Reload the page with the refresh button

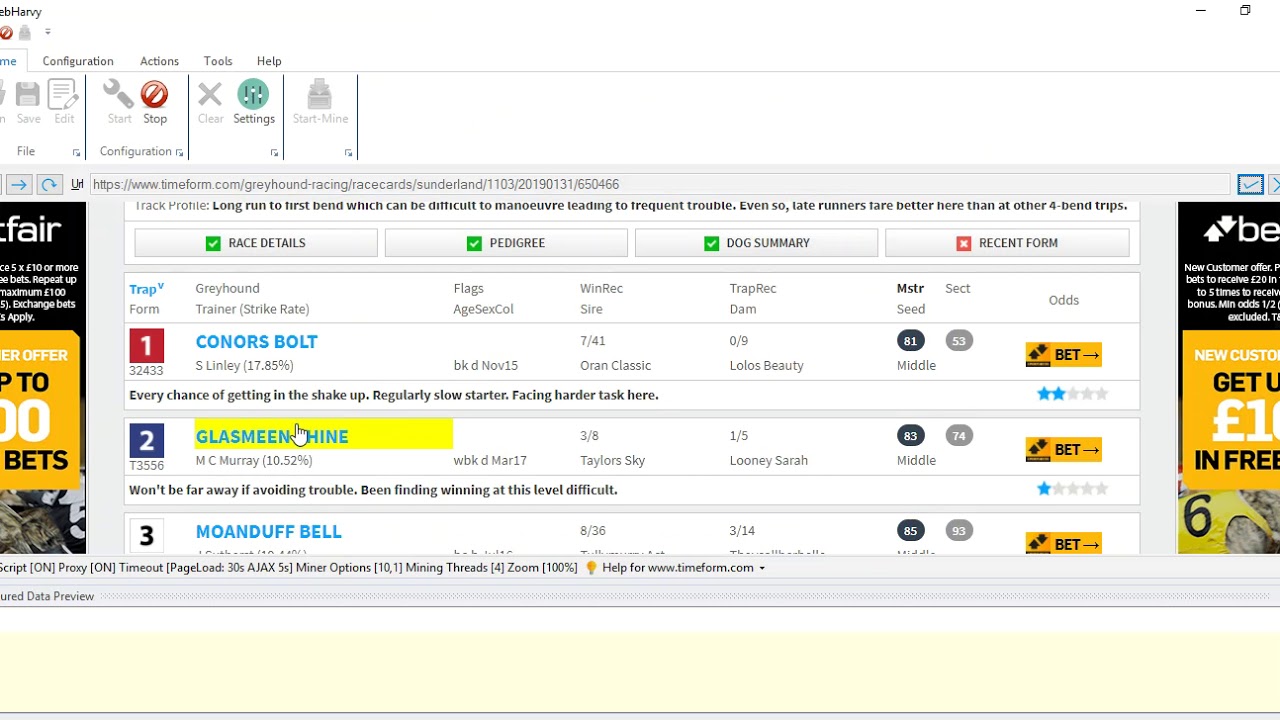(48, 184)
